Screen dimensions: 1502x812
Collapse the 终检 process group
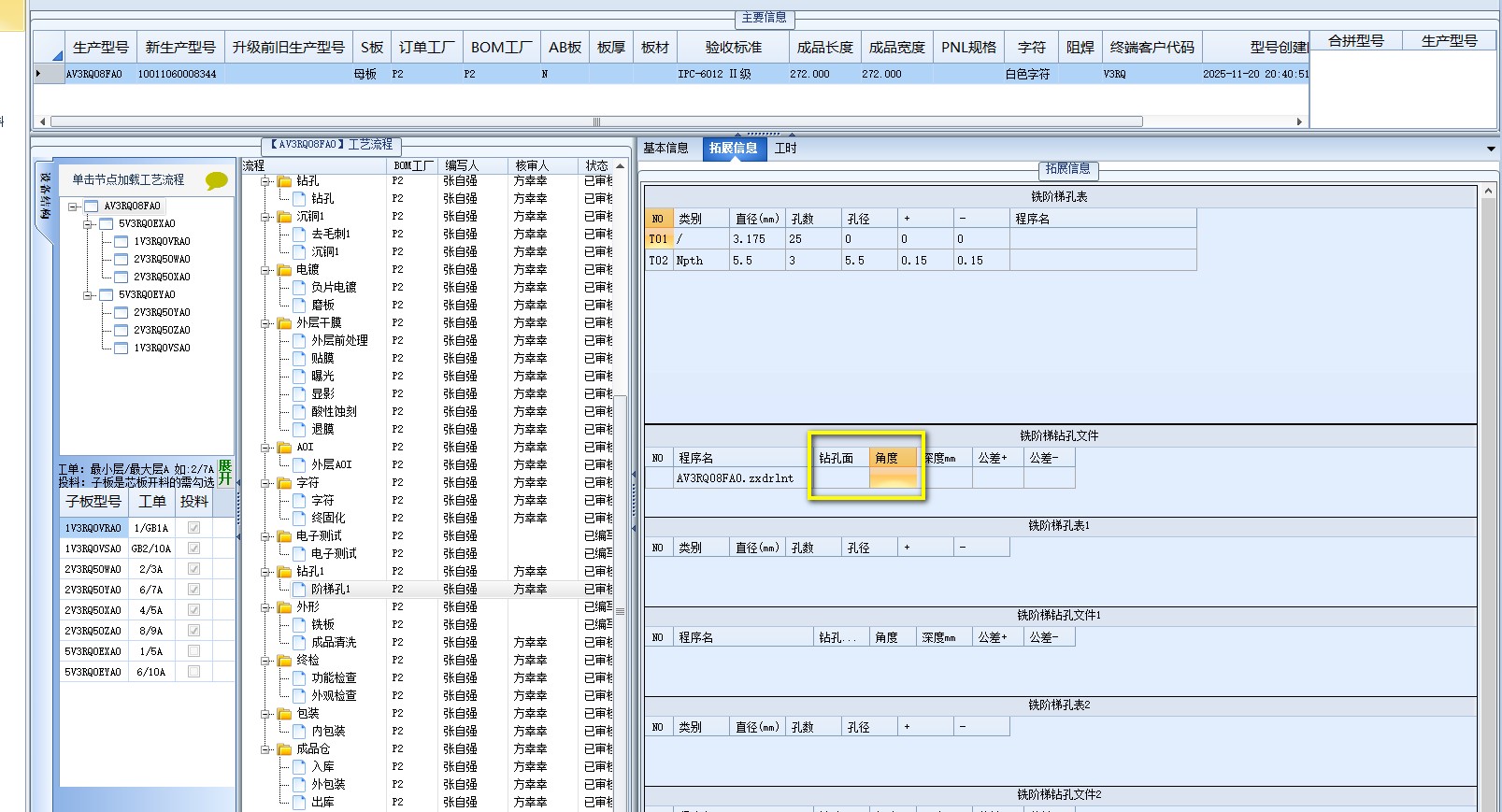(x=265, y=661)
